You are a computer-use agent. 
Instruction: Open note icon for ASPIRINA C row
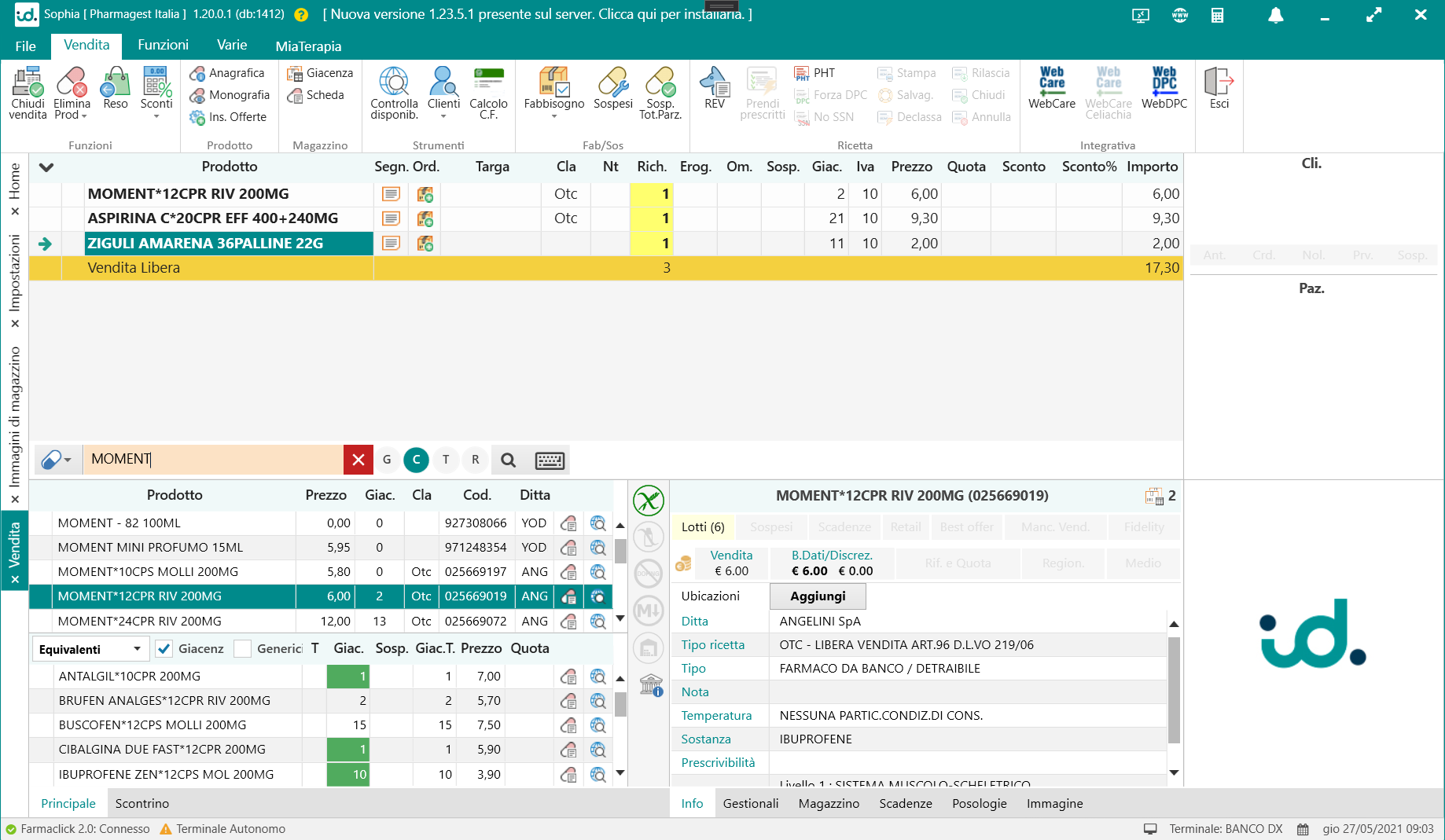391,218
